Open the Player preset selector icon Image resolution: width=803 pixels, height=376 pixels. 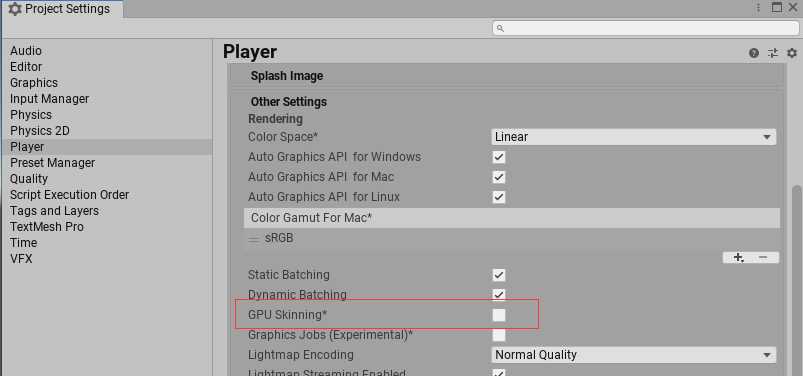[x=773, y=53]
